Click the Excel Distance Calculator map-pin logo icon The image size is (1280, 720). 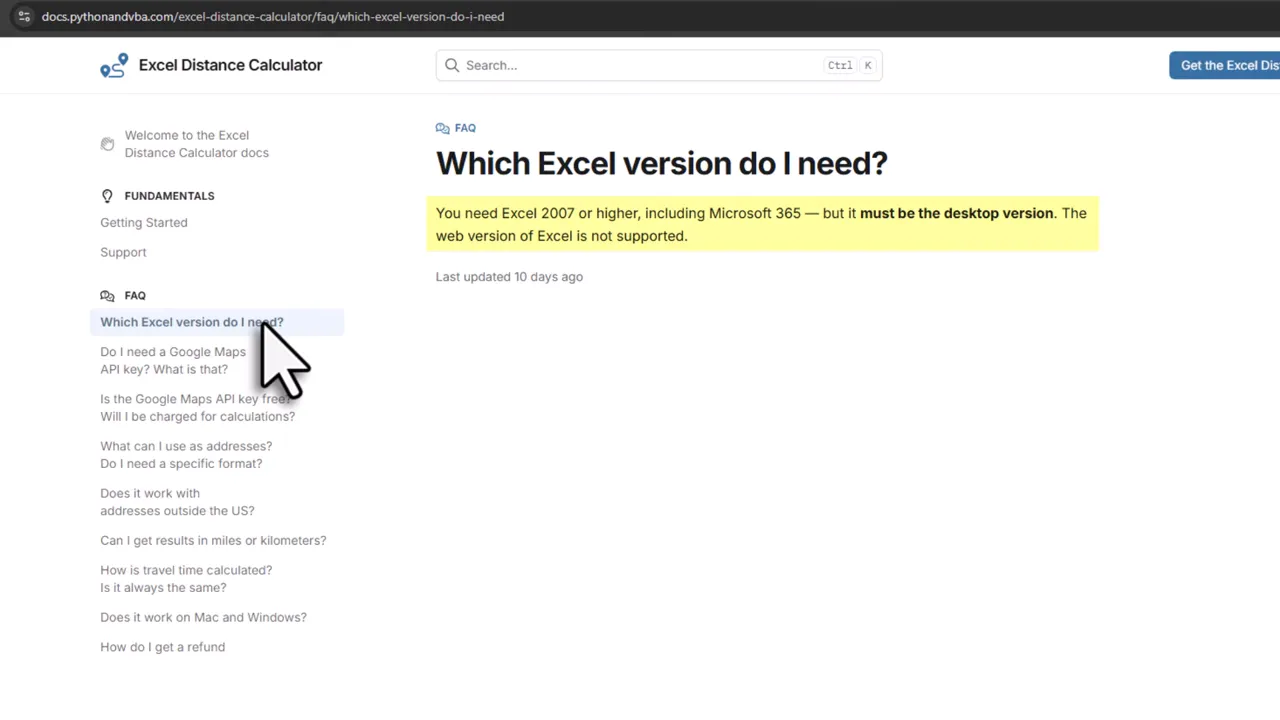(114, 64)
